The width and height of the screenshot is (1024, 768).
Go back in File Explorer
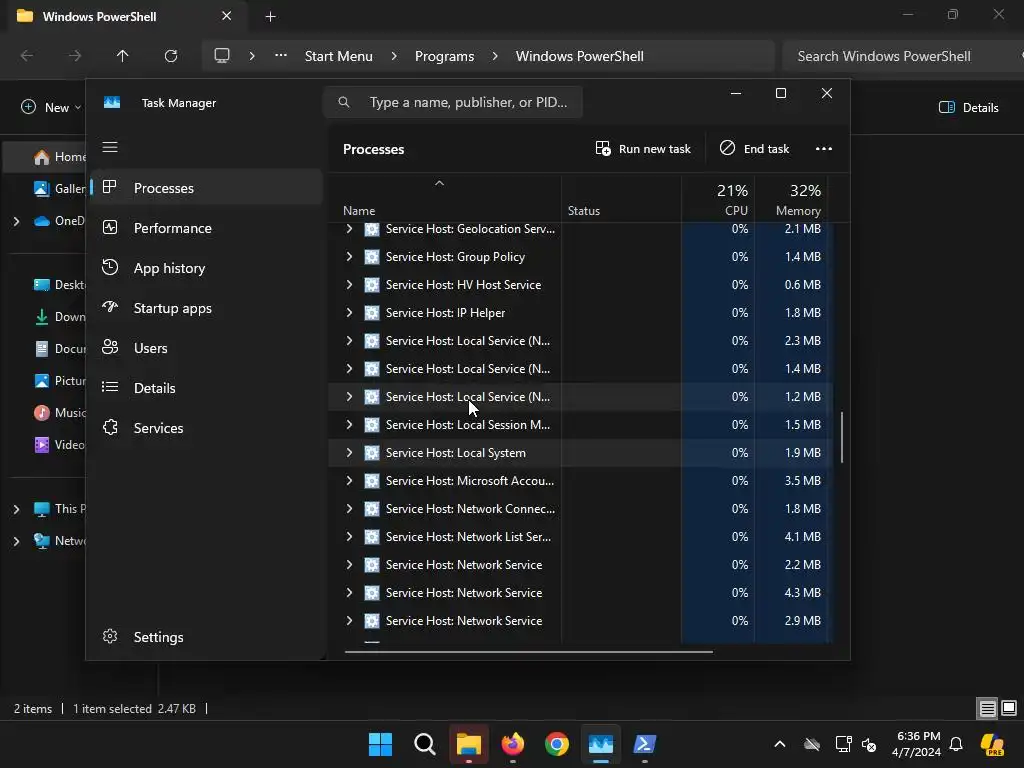[27, 56]
